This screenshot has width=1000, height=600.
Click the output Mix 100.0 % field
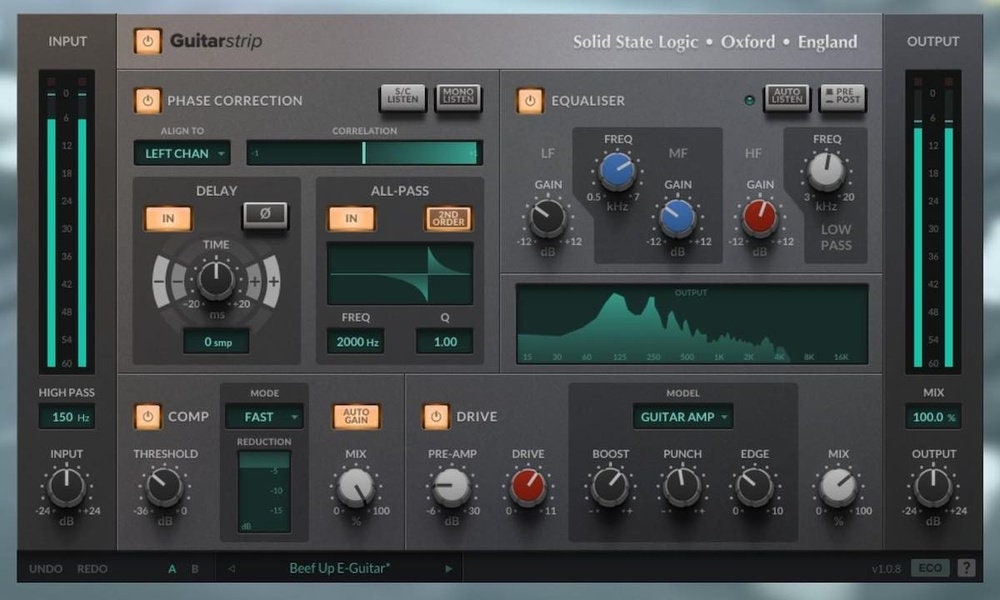(x=933, y=417)
